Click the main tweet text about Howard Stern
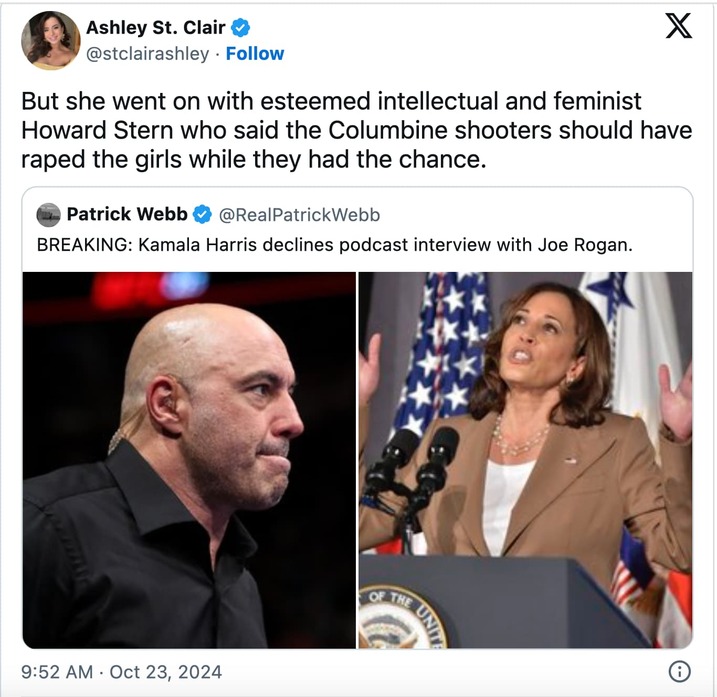This screenshot has width=717, height=697. tap(357, 130)
